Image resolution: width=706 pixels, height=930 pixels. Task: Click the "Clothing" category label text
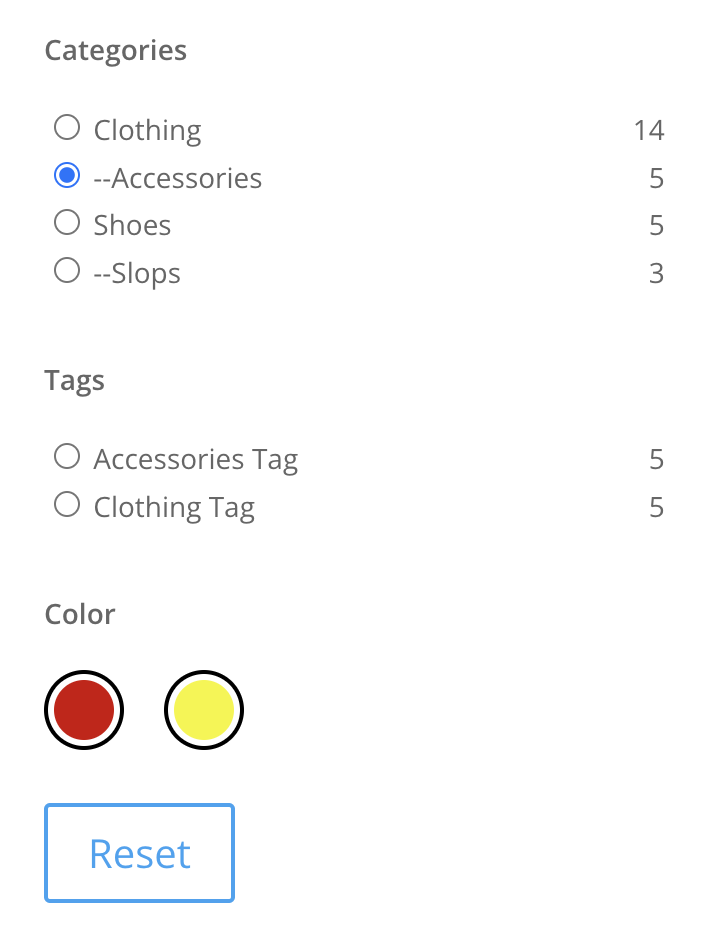pyautogui.click(x=147, y=130)
